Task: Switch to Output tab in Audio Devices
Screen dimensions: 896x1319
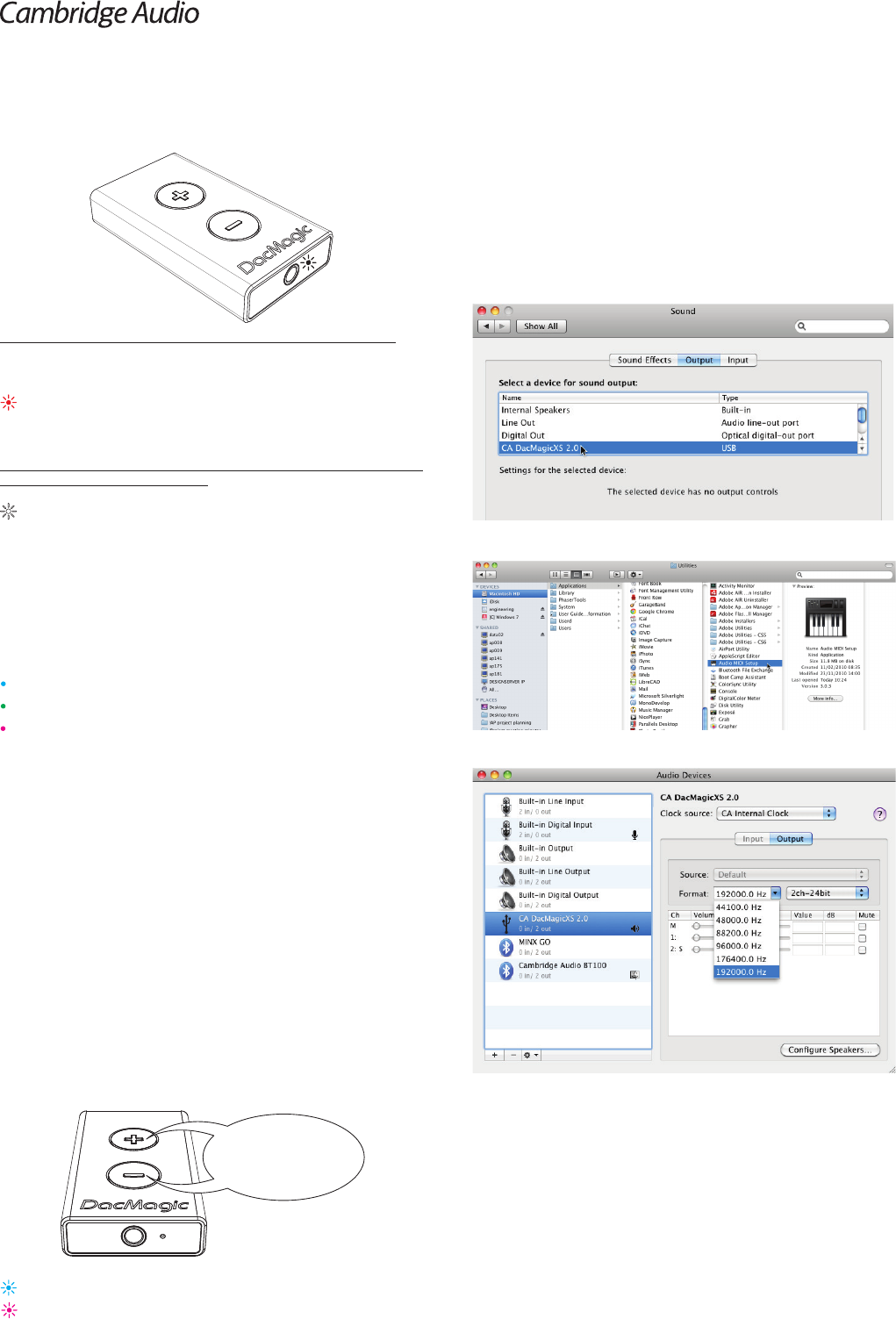Action: (791, 839)
